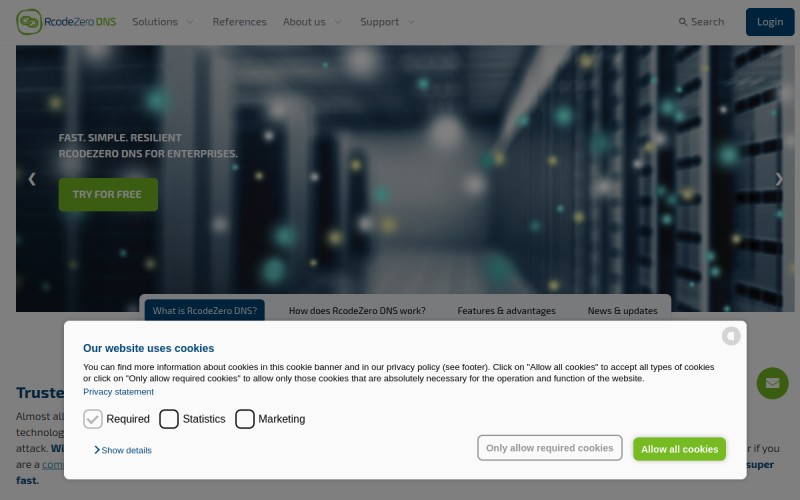Click the FAST. SIMPLE. RESILIENT hero text
Viewport: 800px width, 500px height.
coord(120,138)
